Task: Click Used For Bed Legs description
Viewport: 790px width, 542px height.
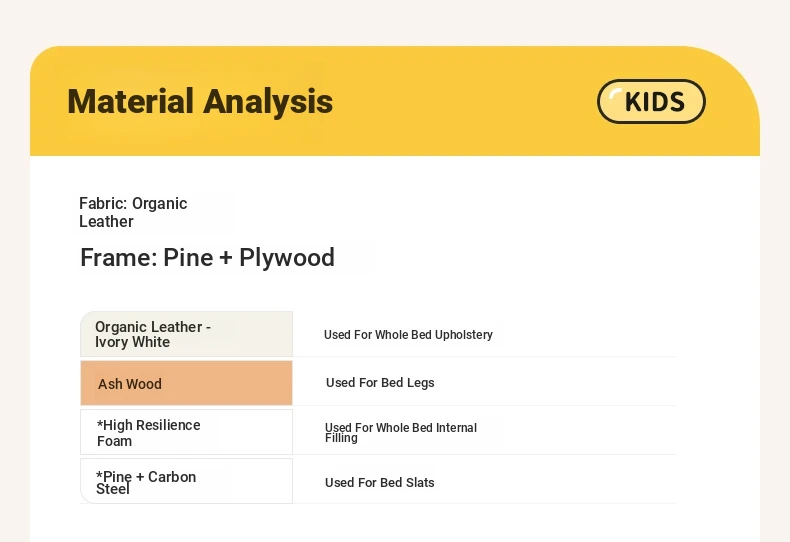Action: click(380, 383)
